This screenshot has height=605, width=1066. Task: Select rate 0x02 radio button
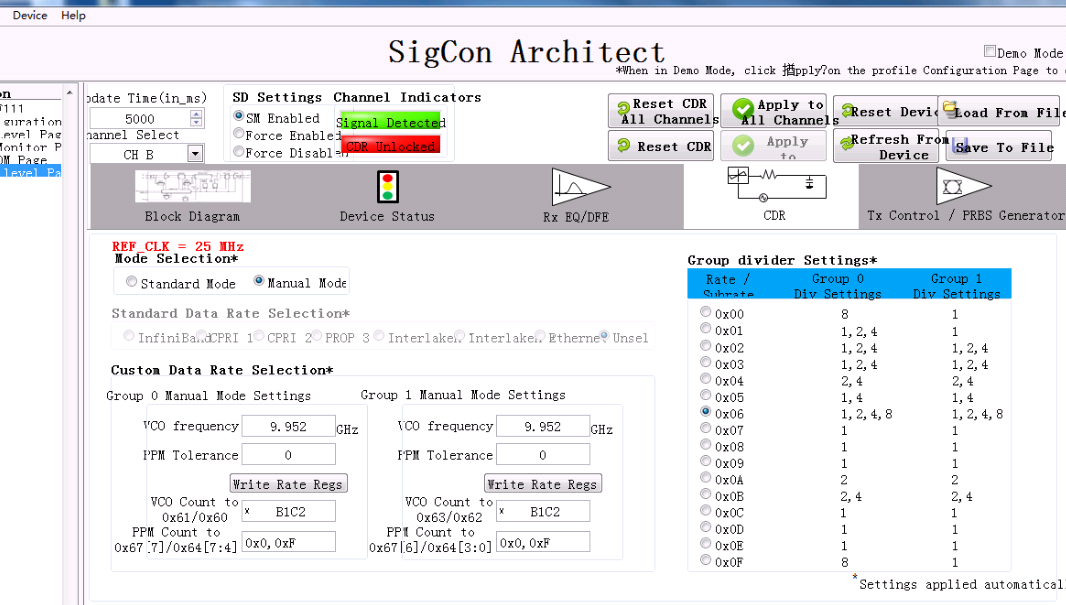tap(706, 345)
